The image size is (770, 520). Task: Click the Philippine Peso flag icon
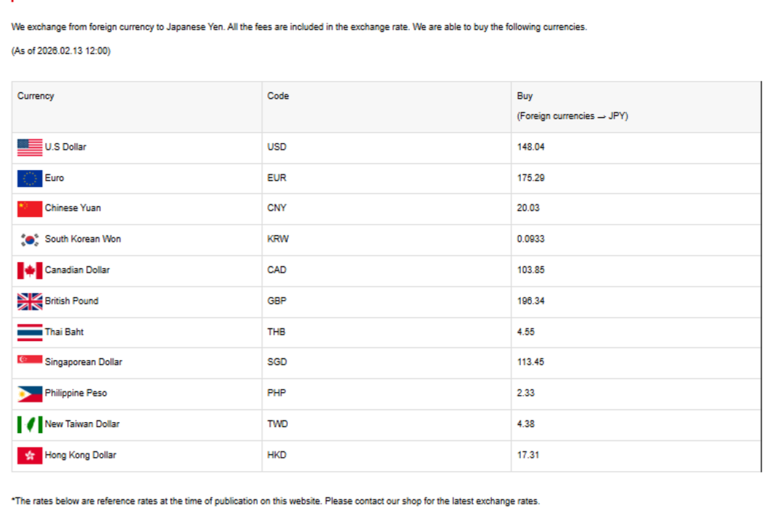pyautogui.click(x=30, y=393)
